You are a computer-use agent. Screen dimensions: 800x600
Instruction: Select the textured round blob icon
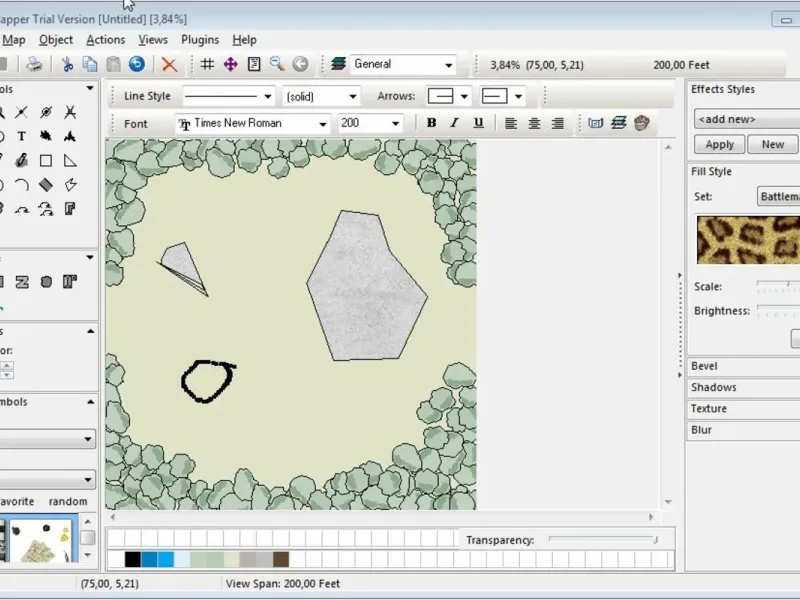point(46,282)
